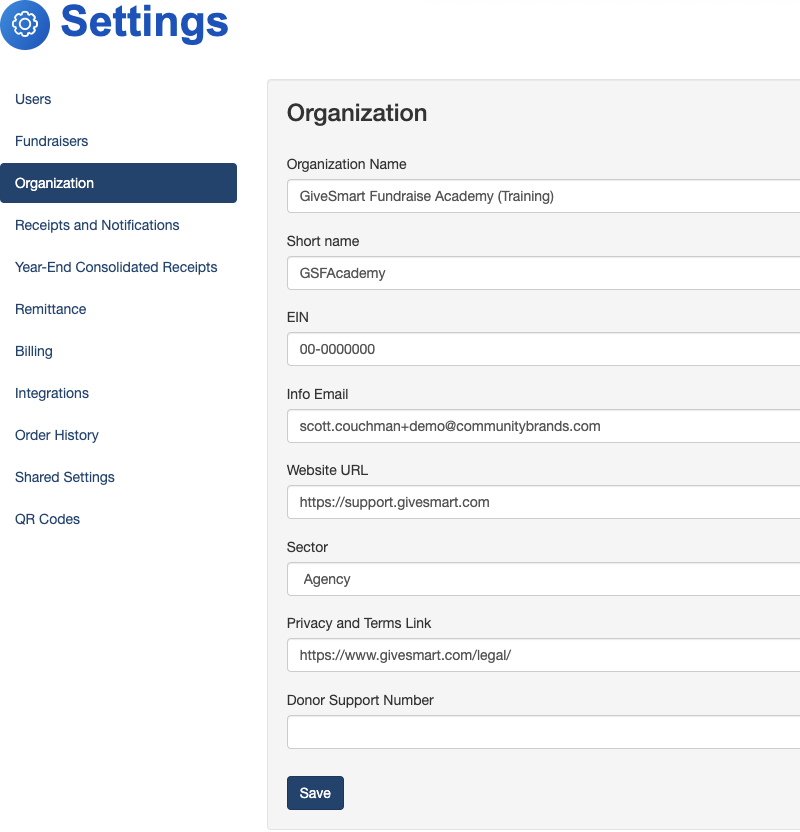Click the "Donor Support Number" label

tap(360, 700)
